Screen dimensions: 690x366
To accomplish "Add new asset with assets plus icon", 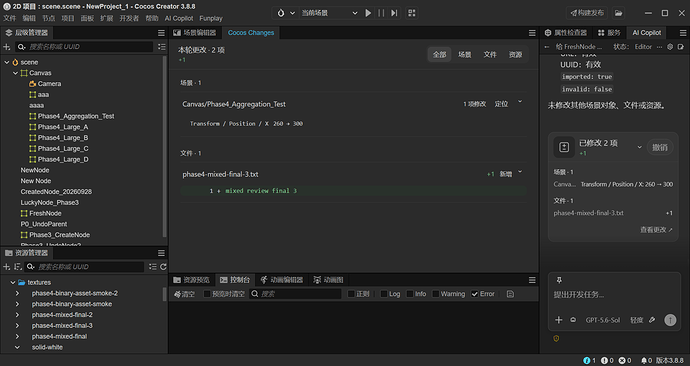I will coord(7,267).
